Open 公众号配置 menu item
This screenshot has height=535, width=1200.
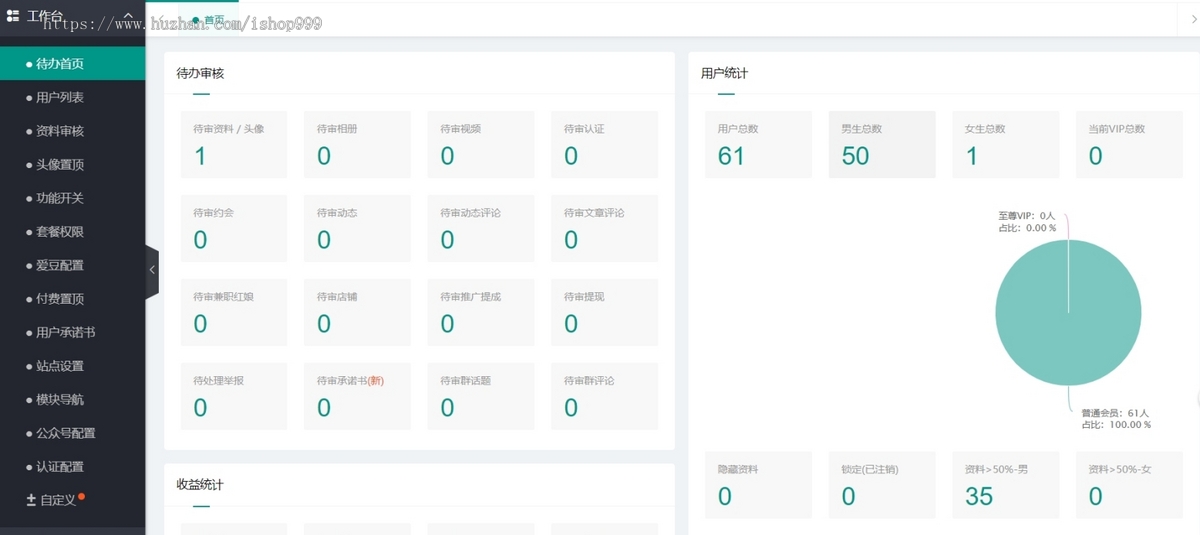[x=72, y=433]
